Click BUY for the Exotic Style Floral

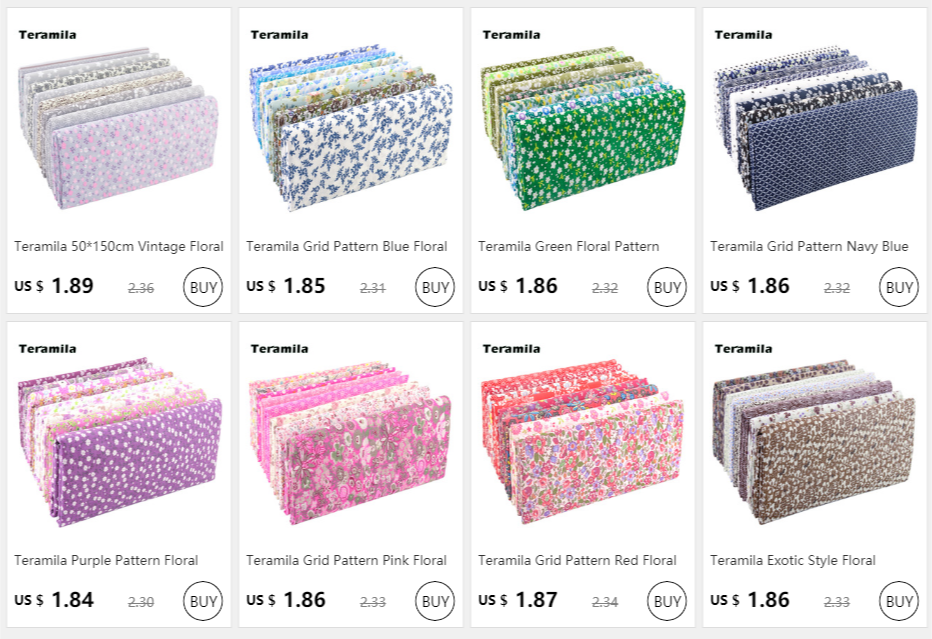click(899, 601)
